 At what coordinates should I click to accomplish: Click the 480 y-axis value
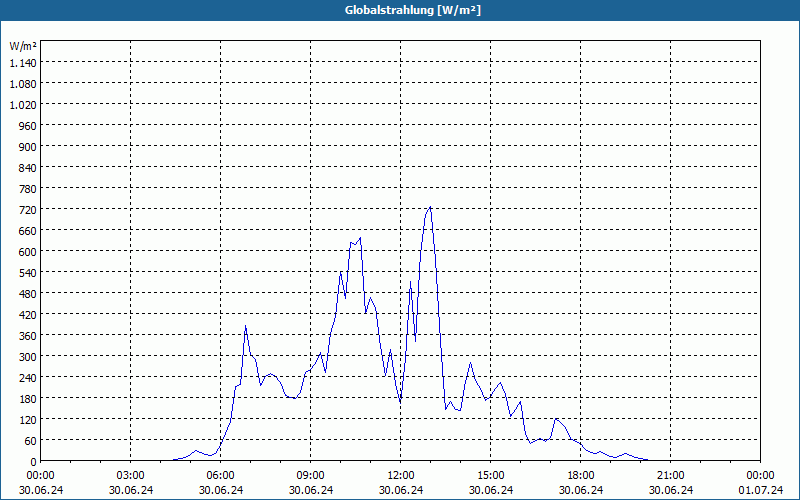tap(28, 294)
